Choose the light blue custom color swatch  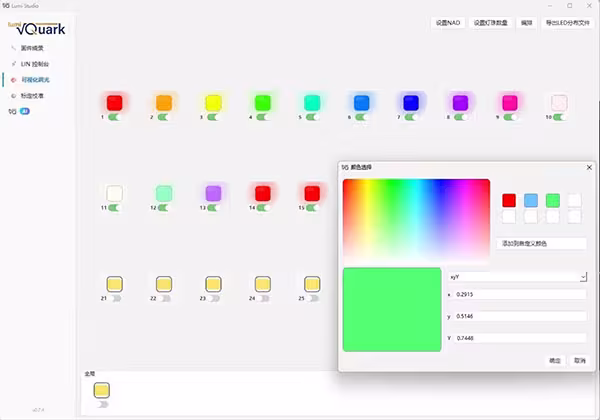click(x=531, y=200)
